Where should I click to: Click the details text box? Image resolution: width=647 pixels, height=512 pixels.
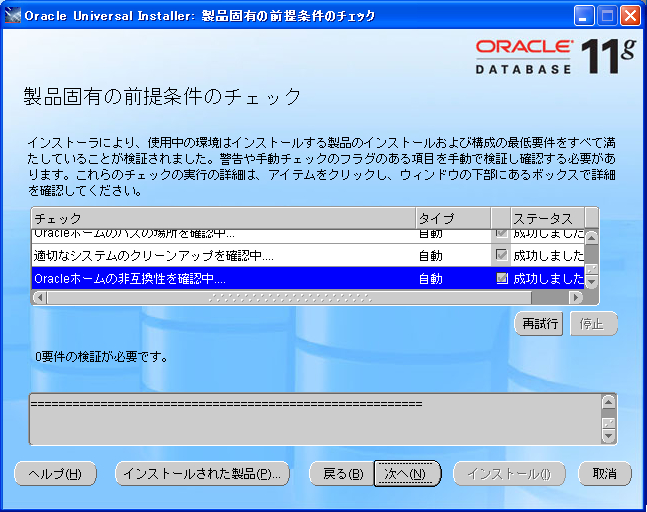[315, 419]
